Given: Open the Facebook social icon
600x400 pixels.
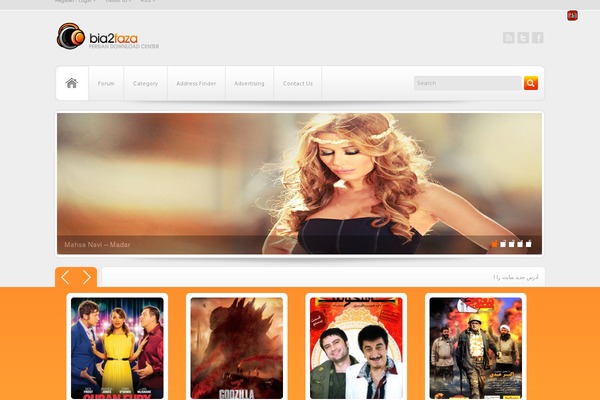Looking at the screenshot, I should coord(538,38).
